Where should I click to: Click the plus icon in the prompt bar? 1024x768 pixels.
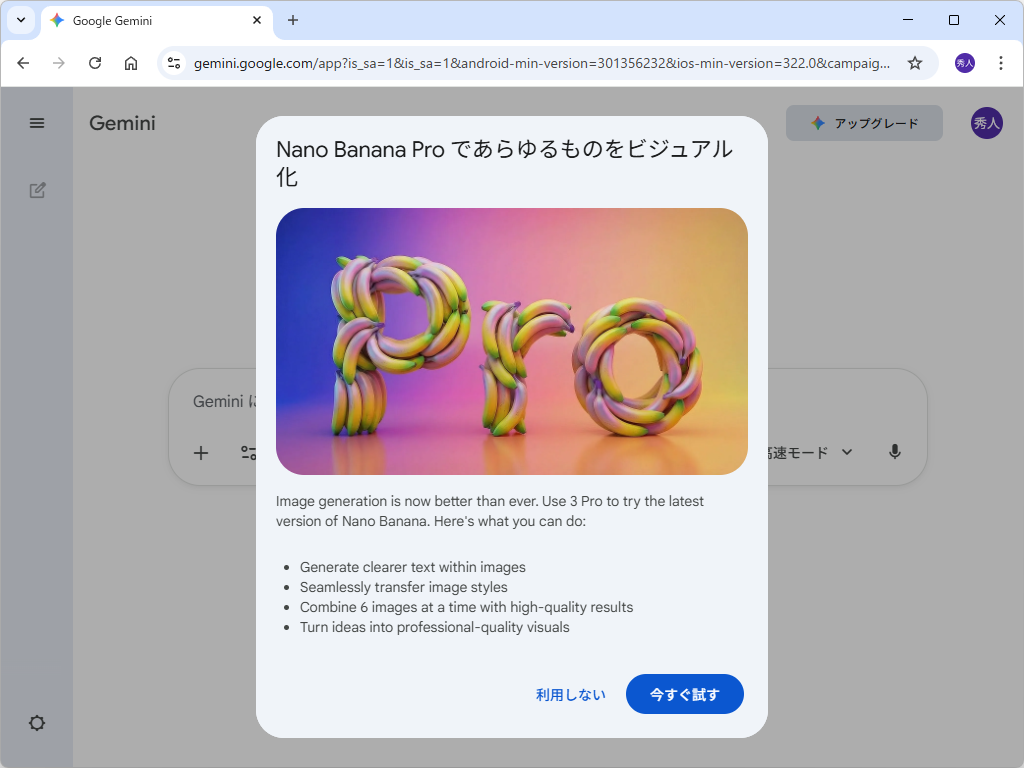(x=200, y=452)
